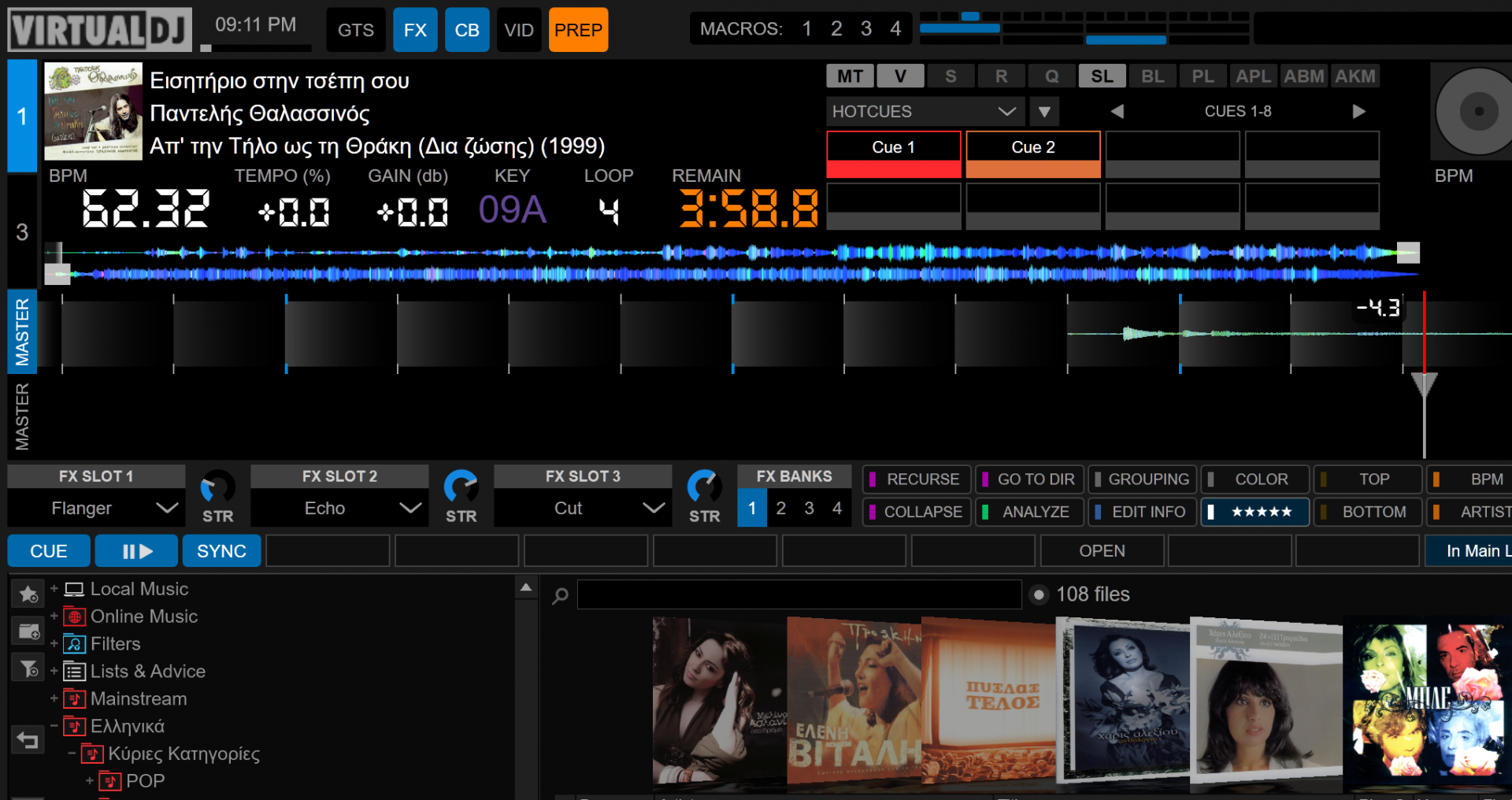This screenshot has width=1512, height=800.
Task: Select FX bank 4
Action: 837,508
